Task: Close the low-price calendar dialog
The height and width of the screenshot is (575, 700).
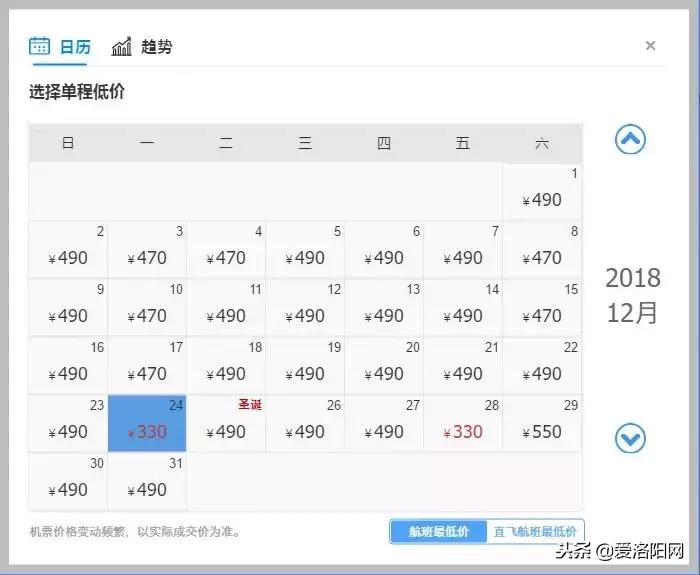Action: [650, 46]
